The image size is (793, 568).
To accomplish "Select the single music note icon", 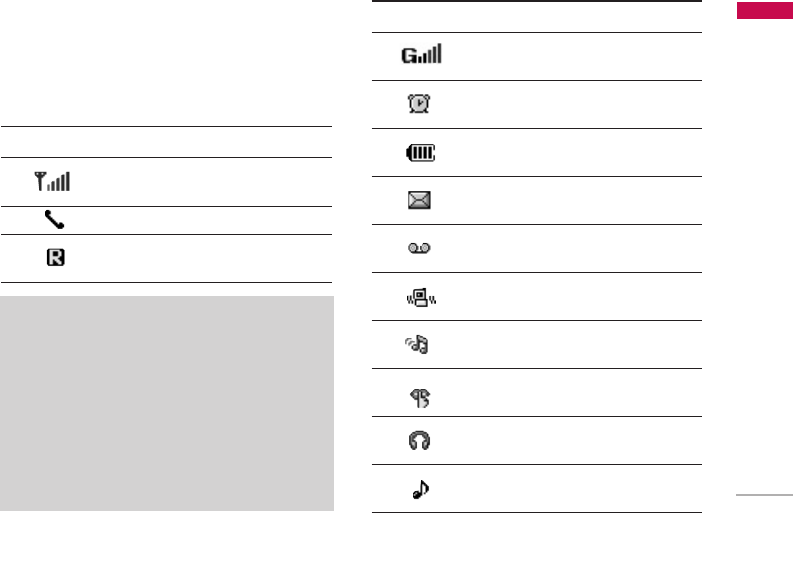I will [x=420, y=490].
